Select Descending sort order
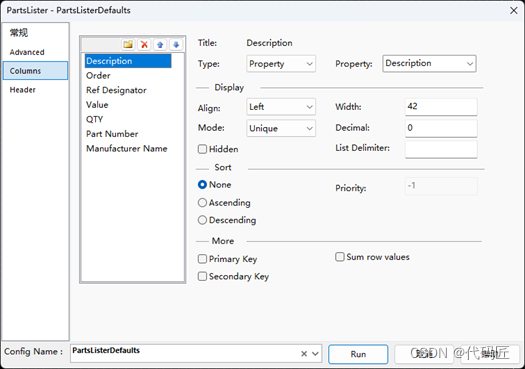 pos(202,220)
